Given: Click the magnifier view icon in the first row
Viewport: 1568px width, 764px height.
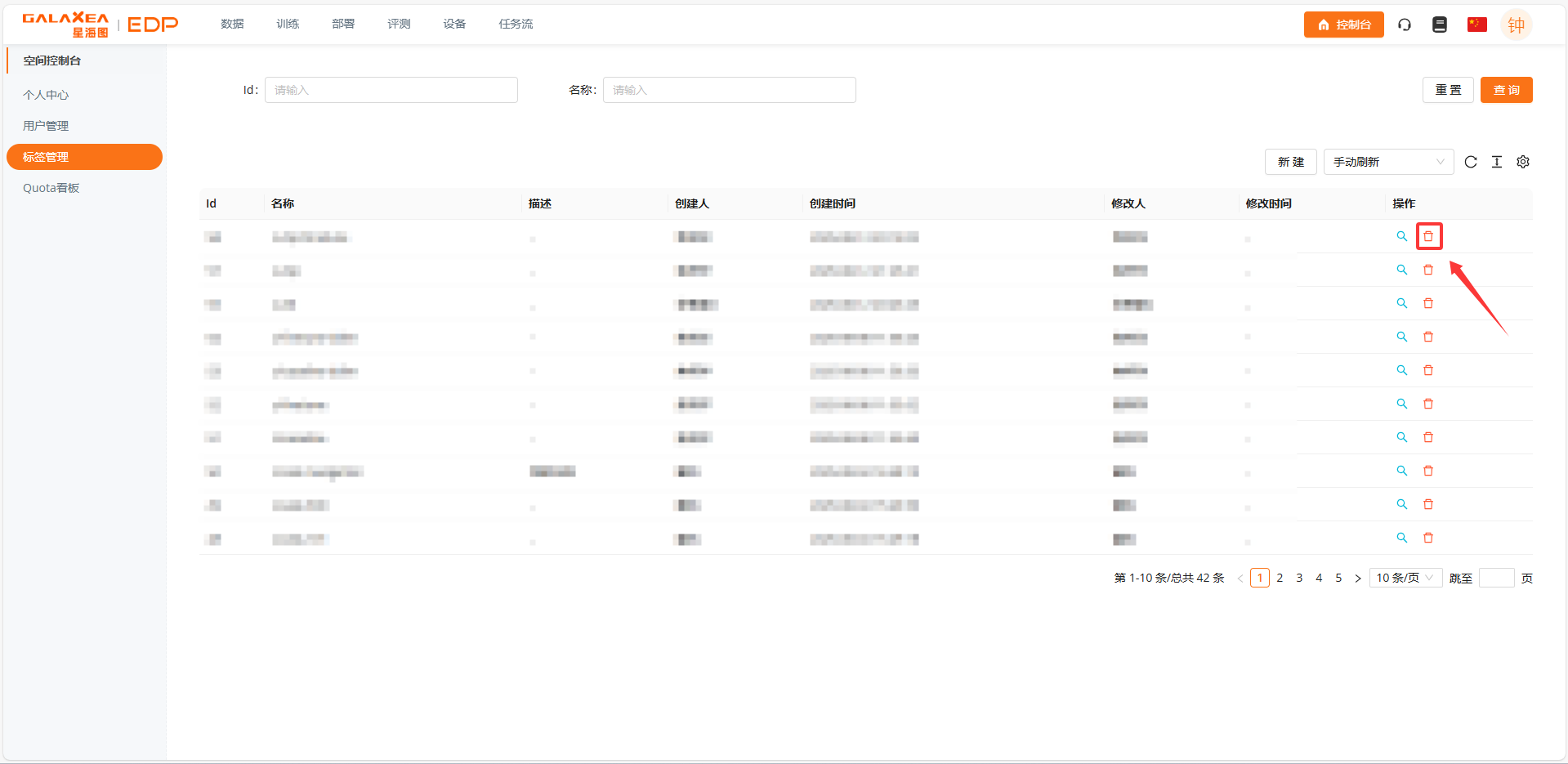Looking at the screenshot, I should 1401,236.
